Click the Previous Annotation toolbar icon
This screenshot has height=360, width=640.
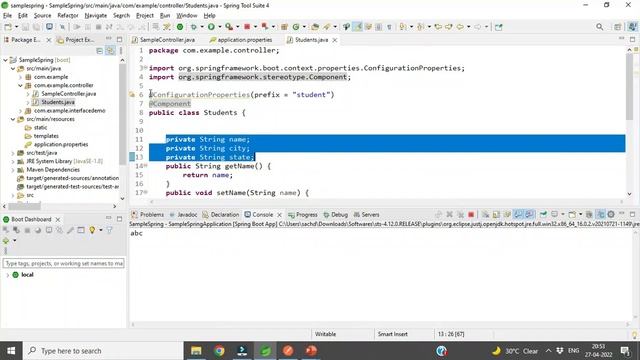click(x=420, y=27)
